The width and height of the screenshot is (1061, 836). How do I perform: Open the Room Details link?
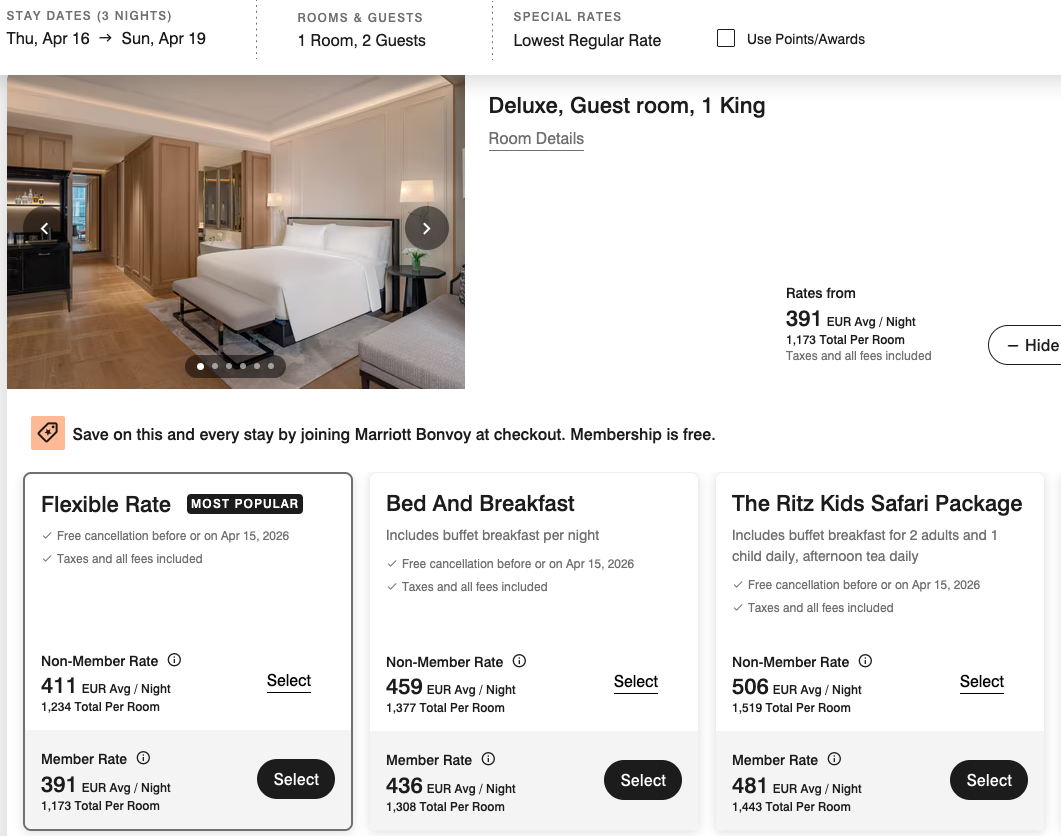pyautogui.click(x=536, y=139)
